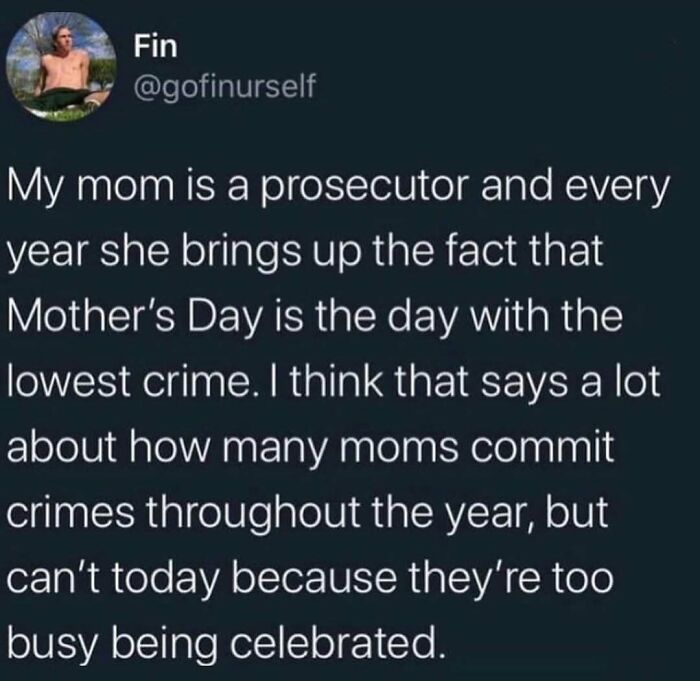Click the @gofinurself handle
The image size is (700, 681).
tap(223, 90)
